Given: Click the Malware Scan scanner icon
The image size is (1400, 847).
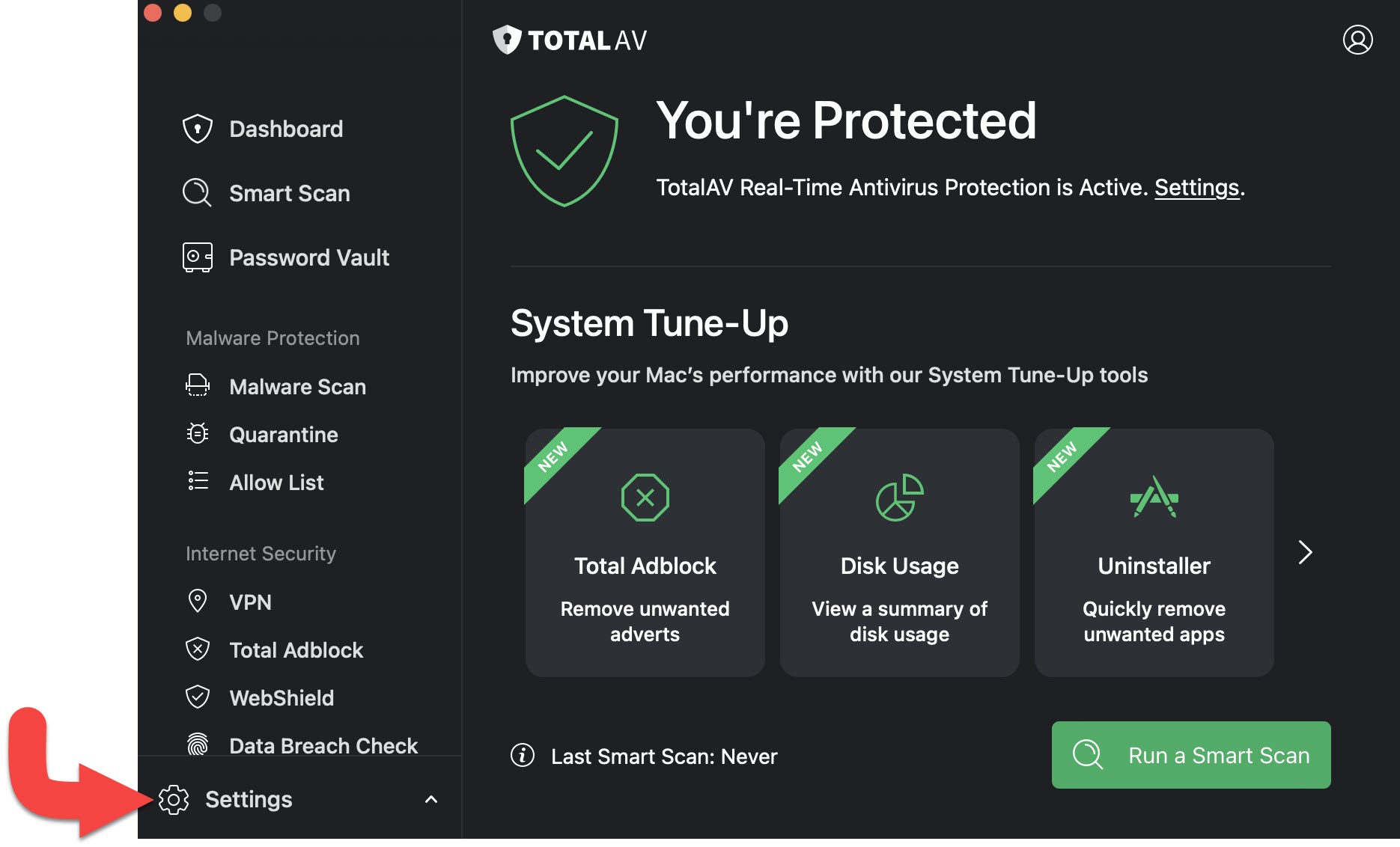Looking at the screenshot, I should (198, 386).
